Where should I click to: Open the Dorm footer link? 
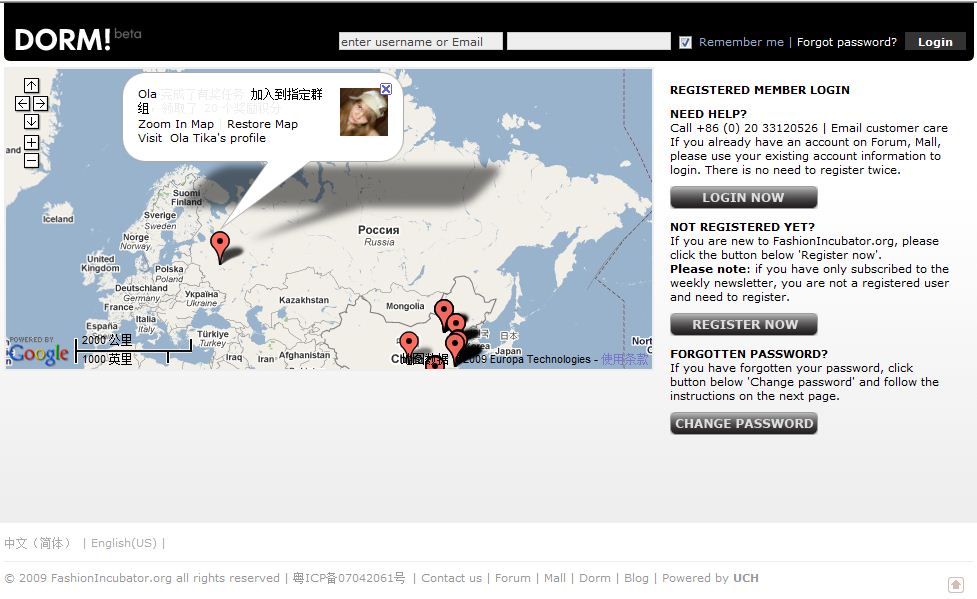[595, 578]
